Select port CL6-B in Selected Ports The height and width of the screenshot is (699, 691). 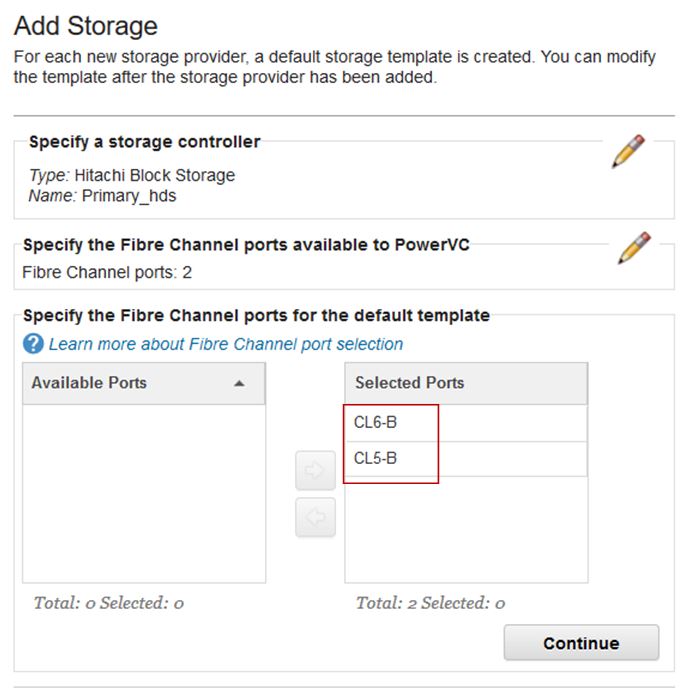(x=466, y=423)
